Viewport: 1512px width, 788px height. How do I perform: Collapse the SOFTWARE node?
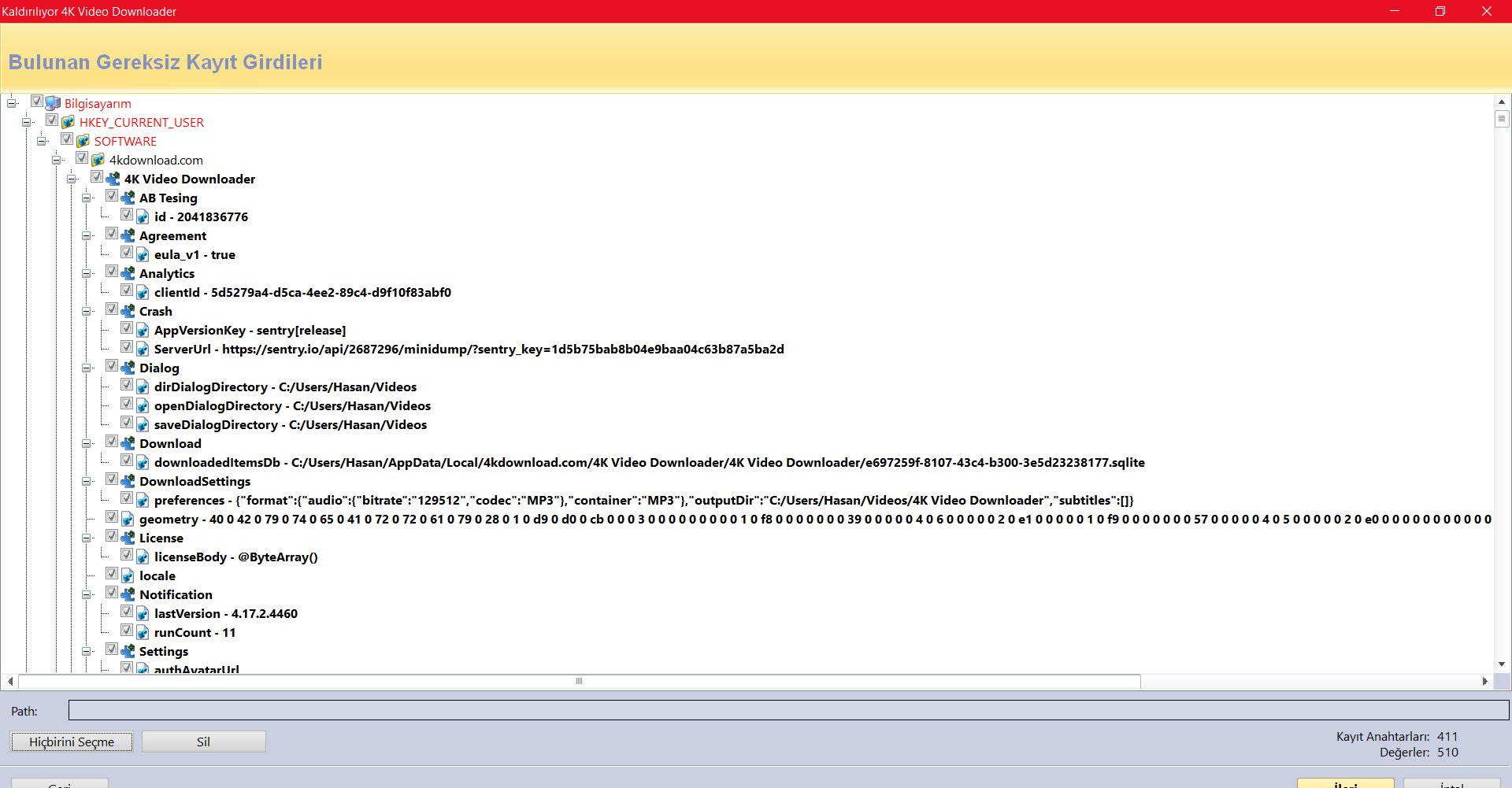pos(42,141)
